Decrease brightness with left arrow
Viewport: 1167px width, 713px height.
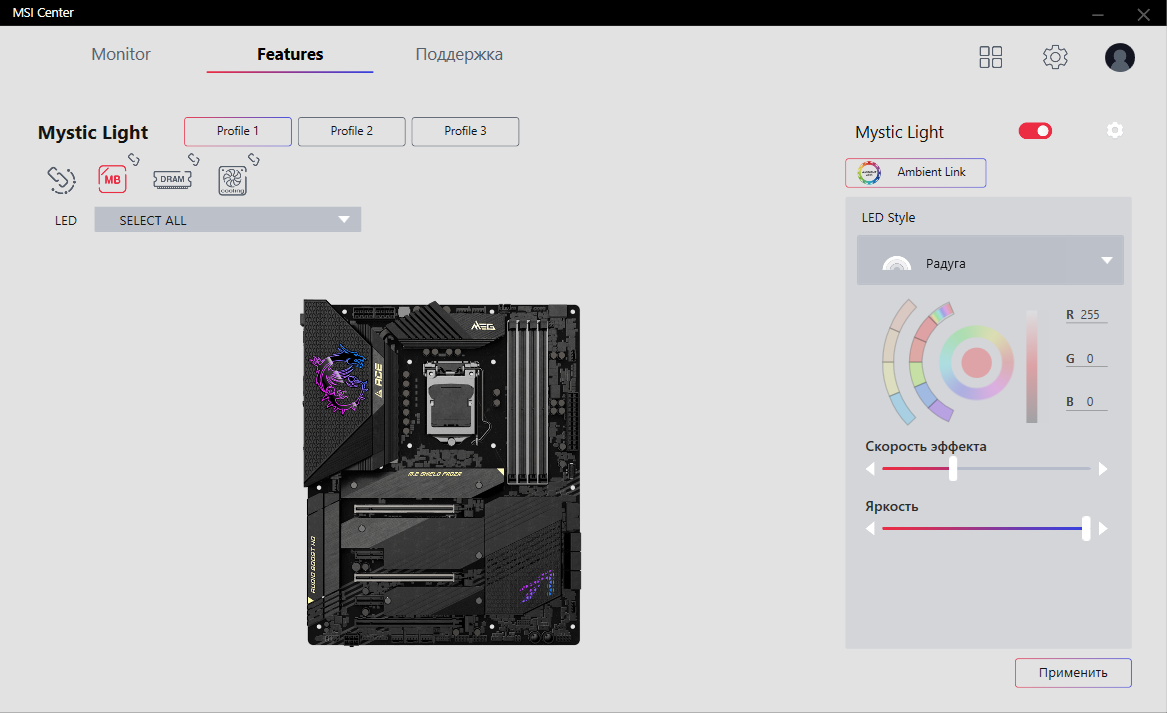(x=870, y=528)
